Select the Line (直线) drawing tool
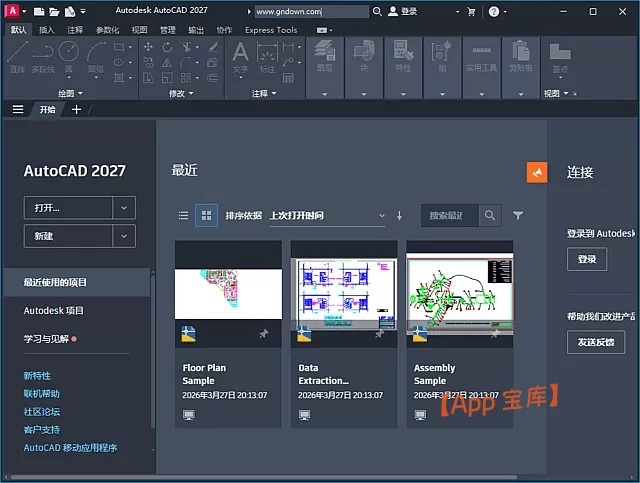 click(x=17, y=57)
